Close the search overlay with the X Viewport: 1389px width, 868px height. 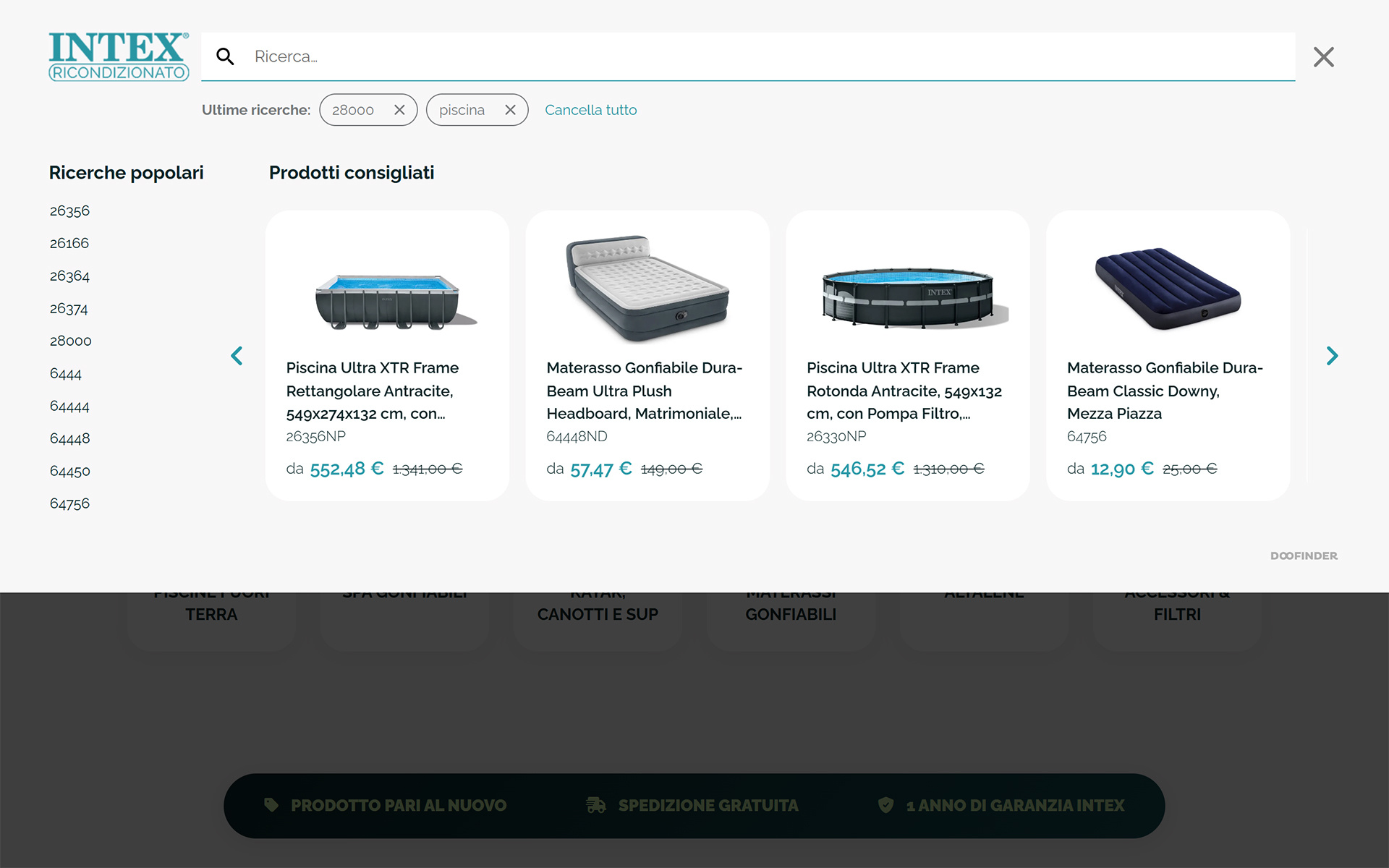[1323, 57]
